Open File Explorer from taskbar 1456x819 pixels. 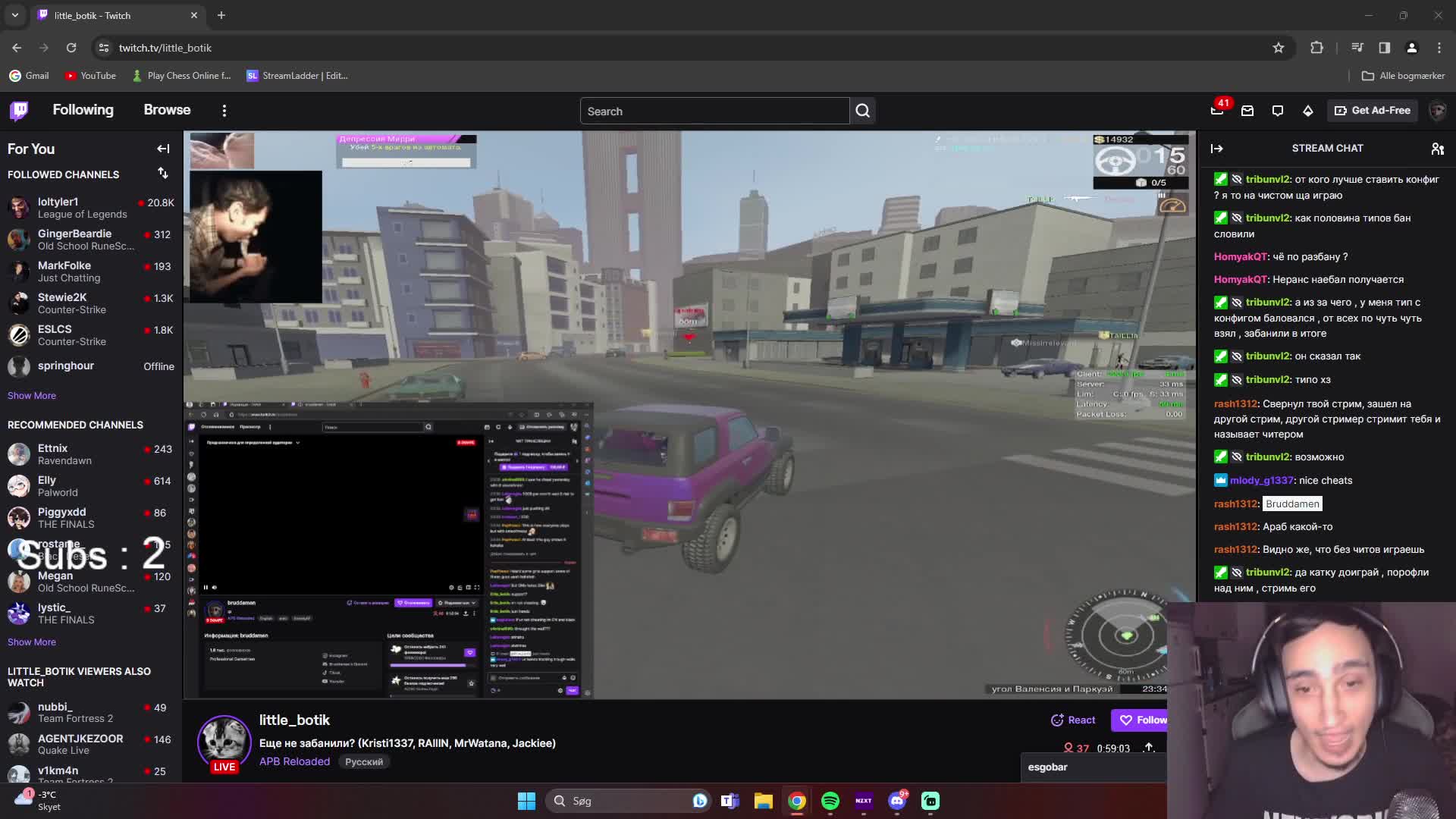(x=764, y=801)
